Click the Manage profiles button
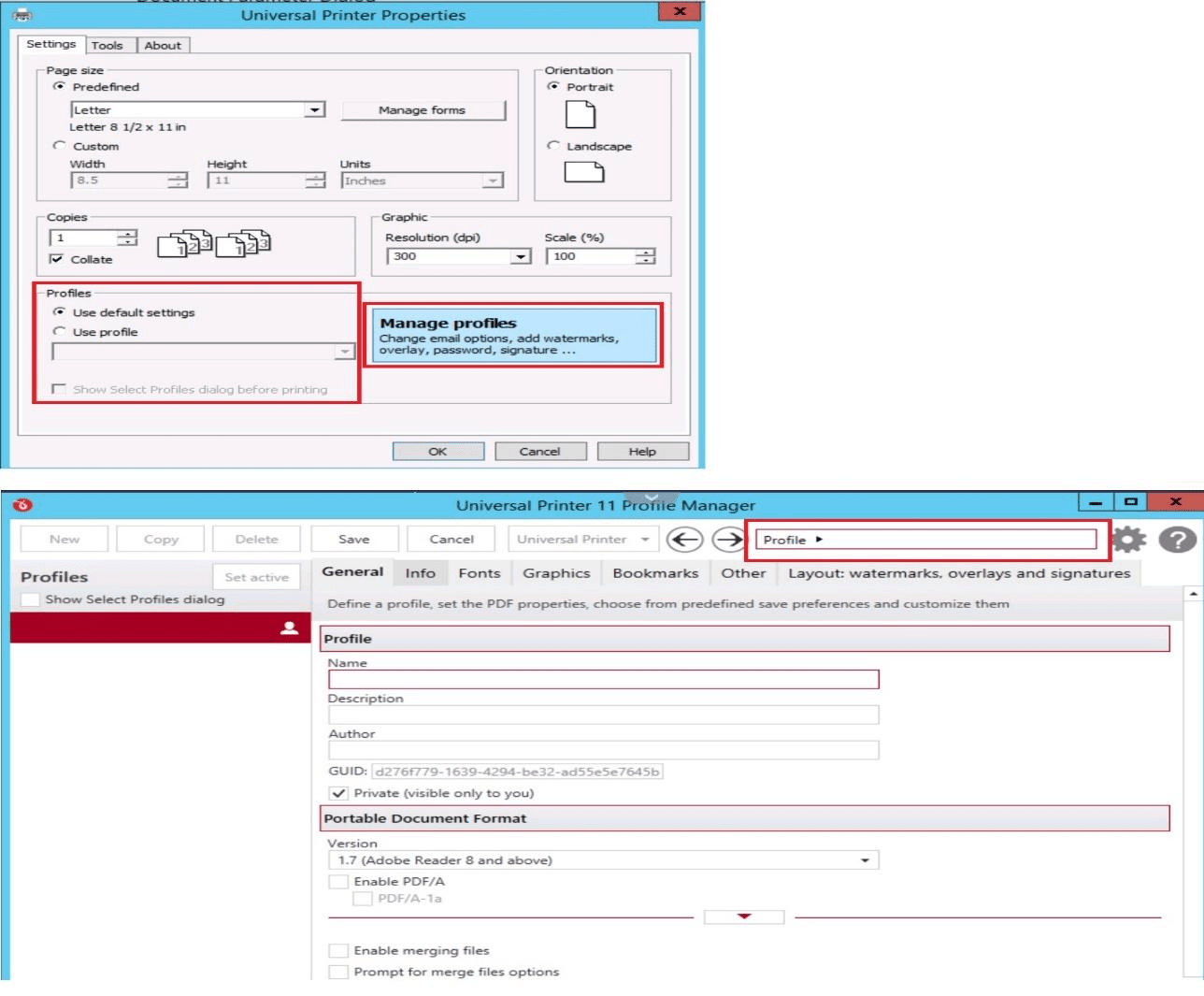 511,335
